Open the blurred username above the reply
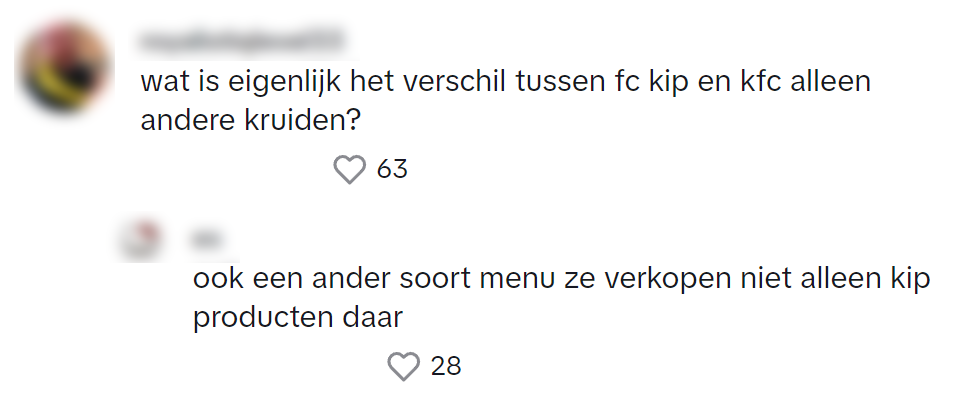This screenshot has width=973, height=402. 209,239
